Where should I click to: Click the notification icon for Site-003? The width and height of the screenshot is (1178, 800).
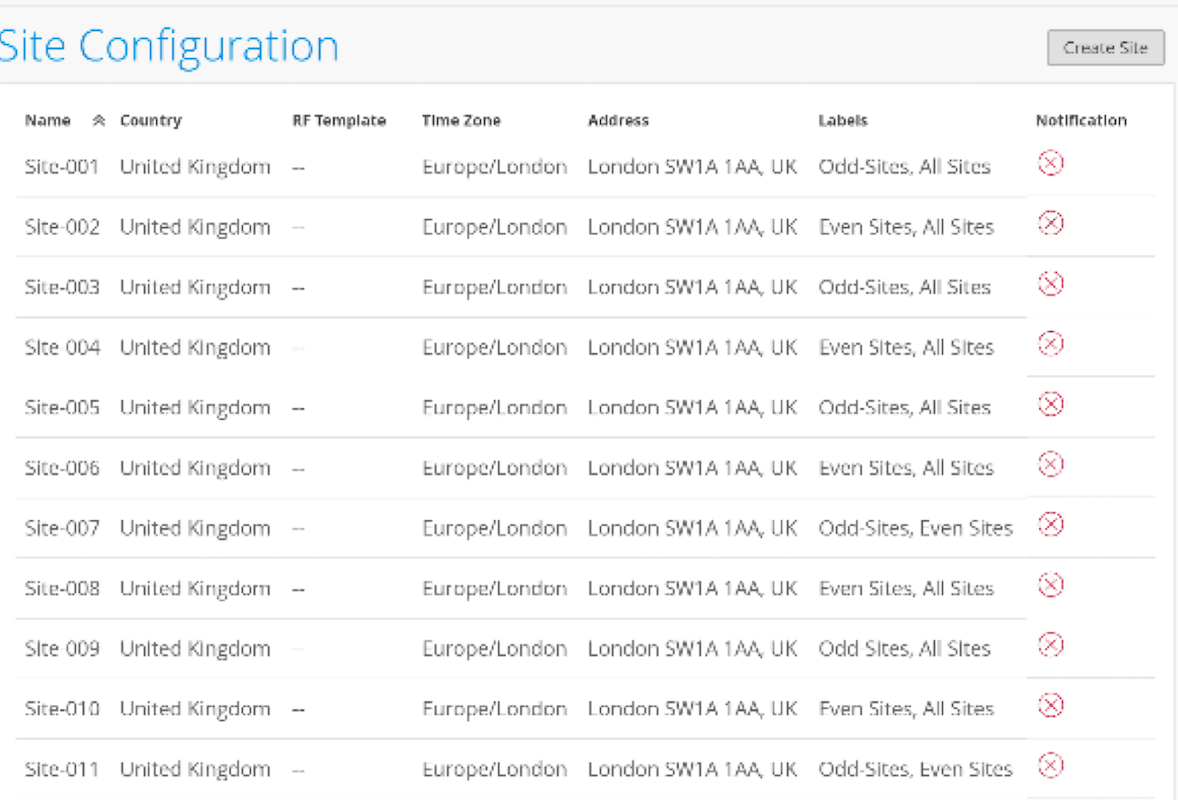click(x=1050, y=284)
